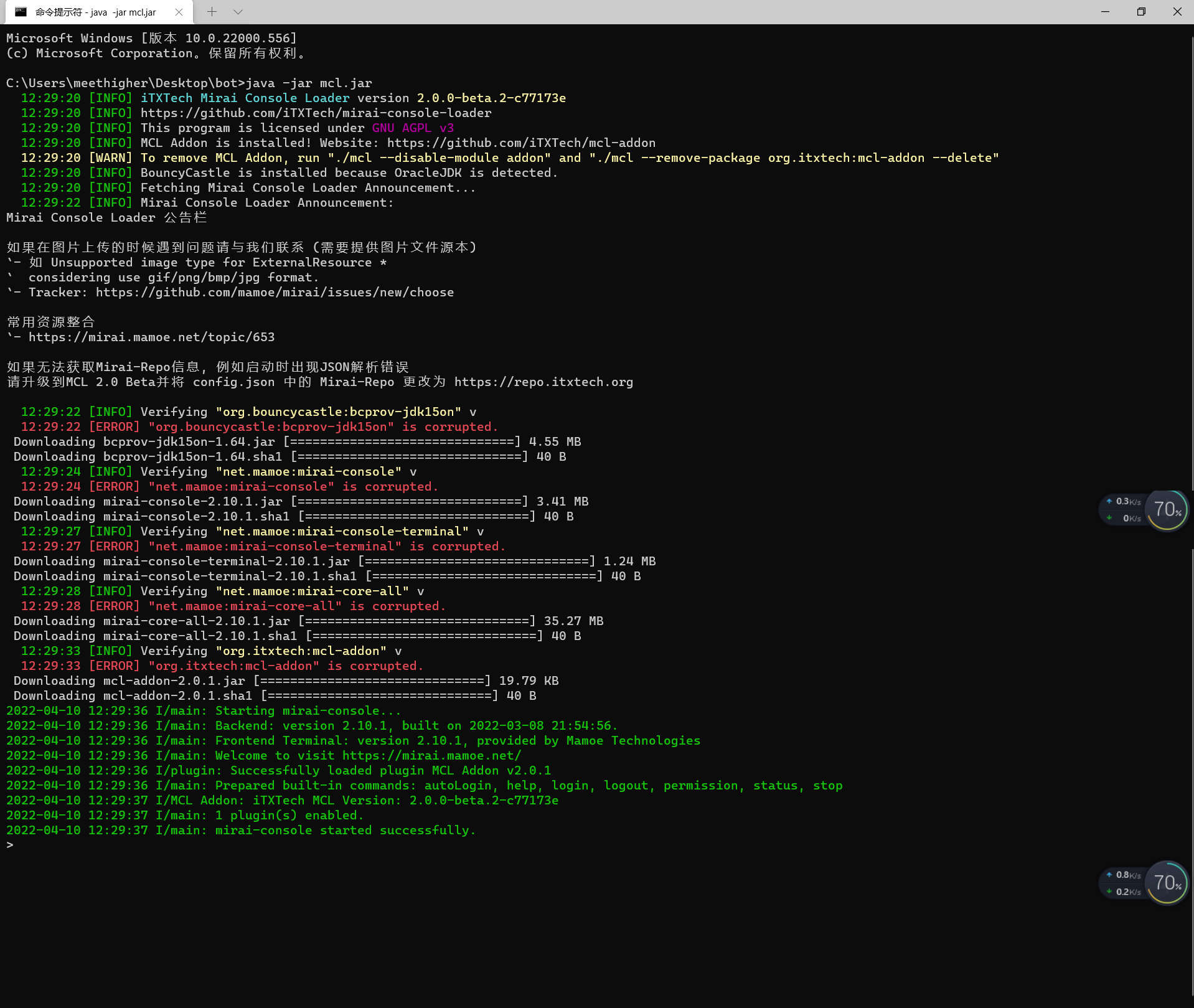Click the terminal vertical scrollbar
This screenshot has height=1008, width=1194.
pyautogui.click(x=1191, y=516)
